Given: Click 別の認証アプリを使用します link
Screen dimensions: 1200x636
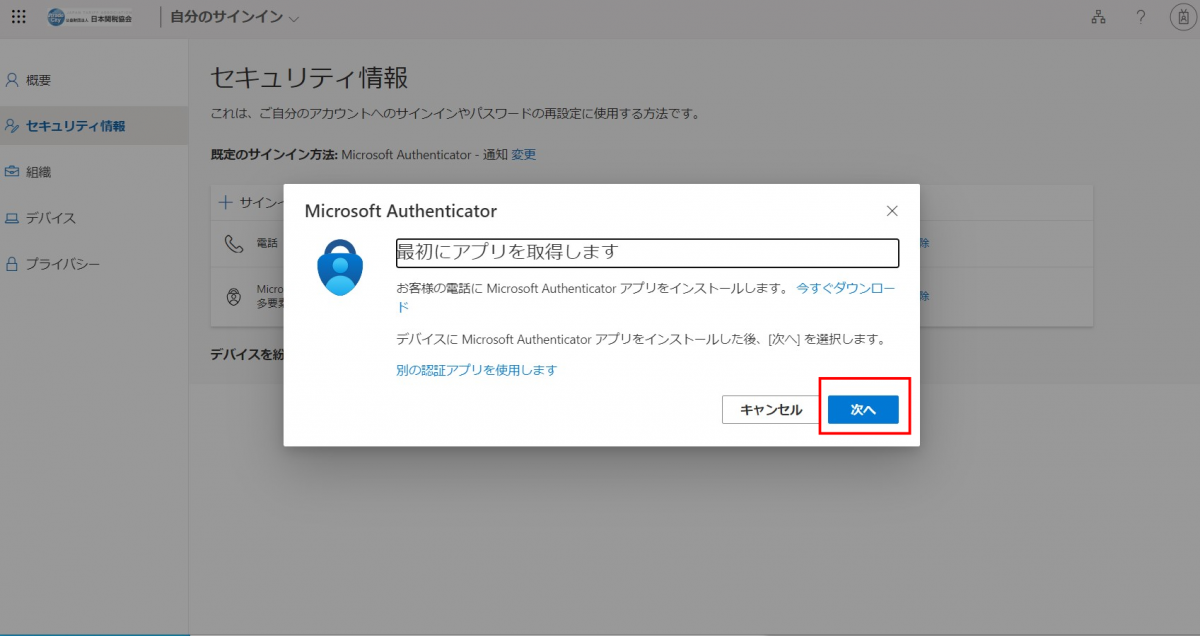Looking at the screenshot, I should (x=477, y=370).
